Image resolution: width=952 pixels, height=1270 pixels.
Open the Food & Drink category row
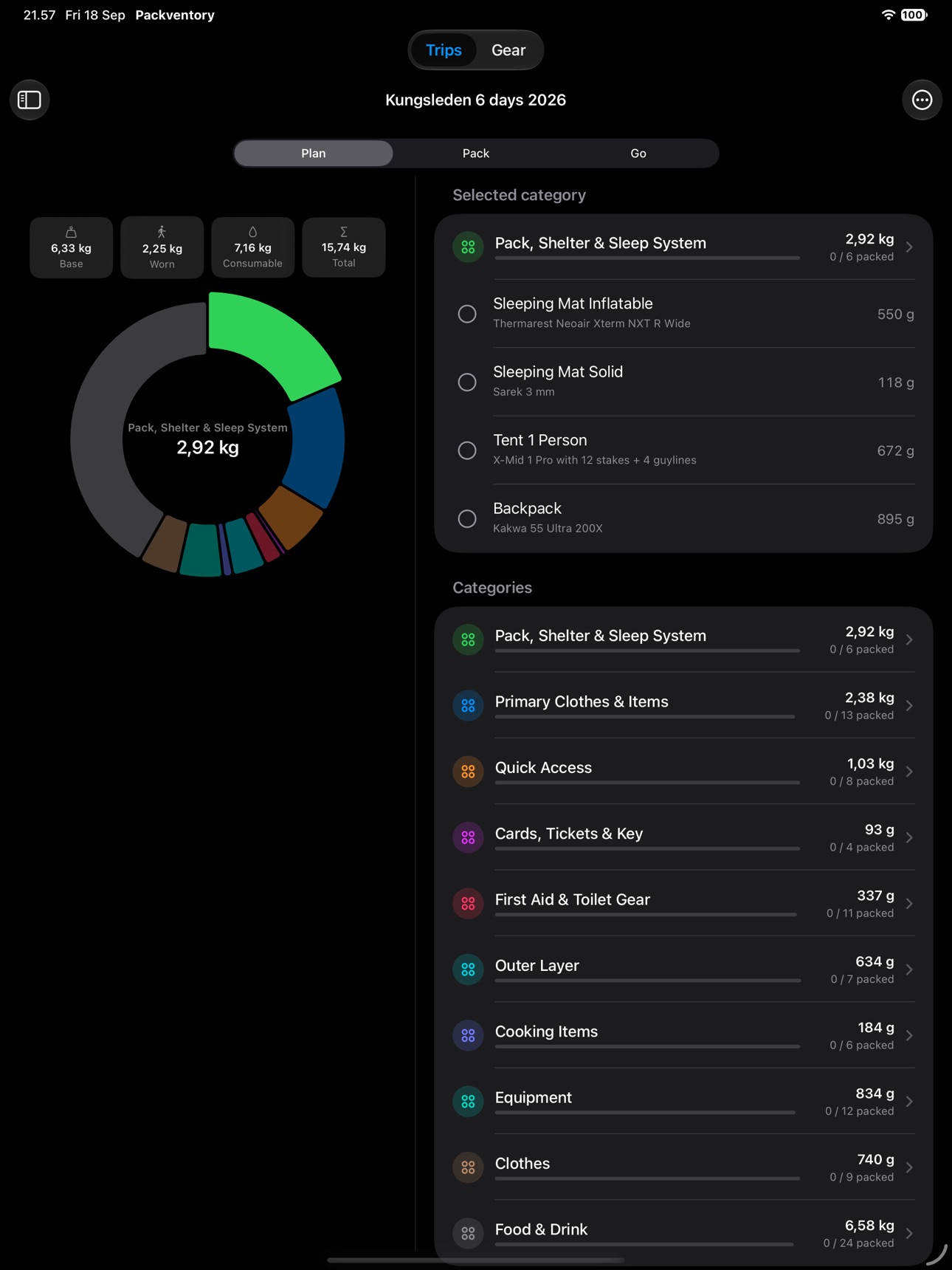click(x=683, y=1233)
